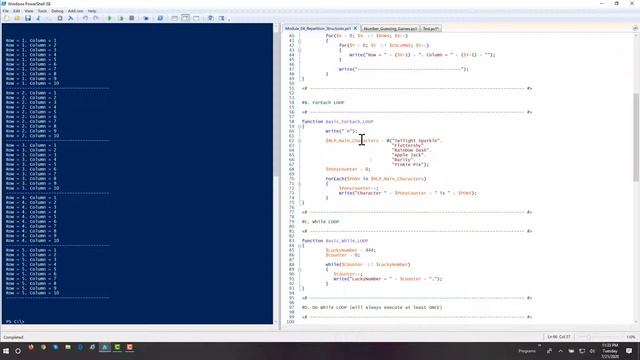The width and height of the screenshot is (640, 360).
Task: Click the Cut scissors toolbar icon
Action: pyautogui.click(x=39, y=18)
